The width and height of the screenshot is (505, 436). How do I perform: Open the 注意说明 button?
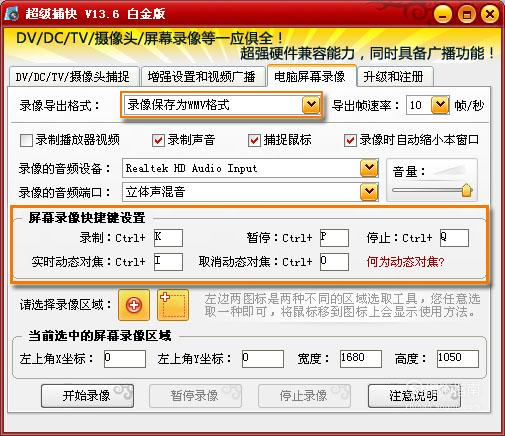click(x=414, y=396)
